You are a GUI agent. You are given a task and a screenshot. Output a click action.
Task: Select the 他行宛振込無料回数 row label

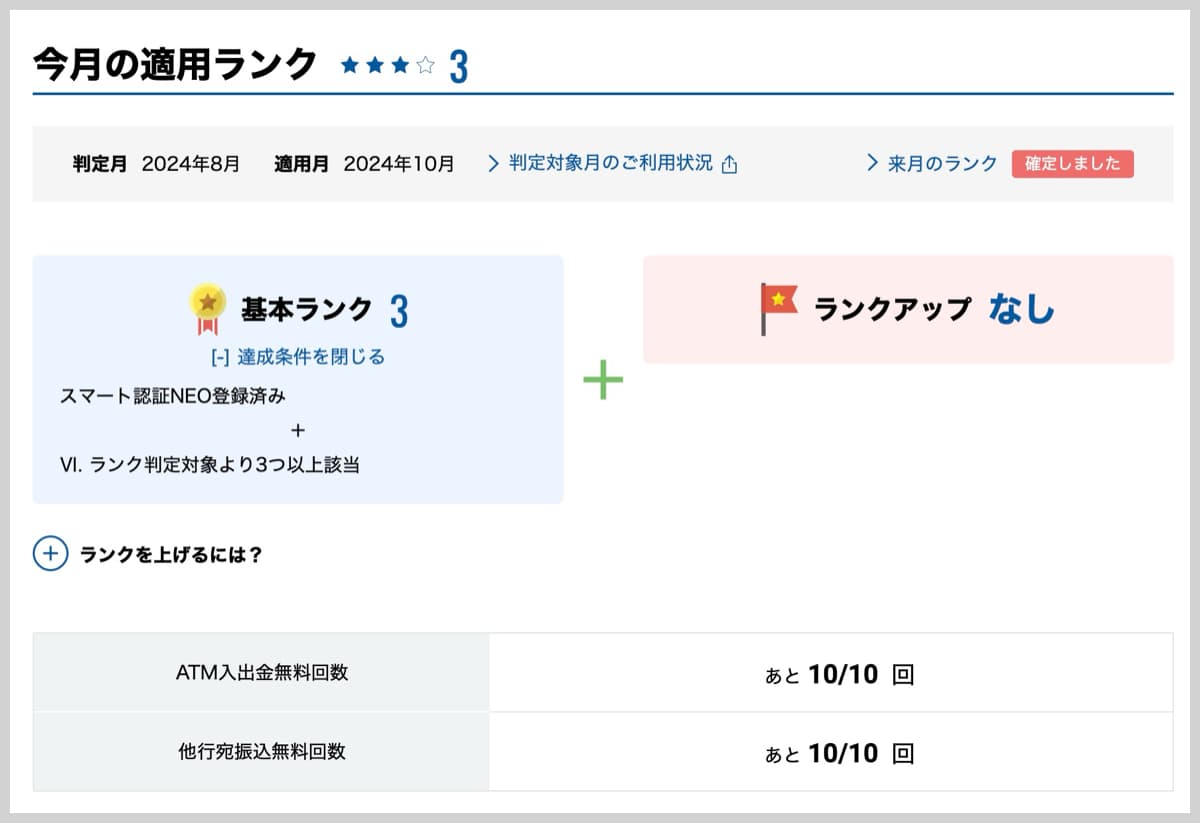261,751
